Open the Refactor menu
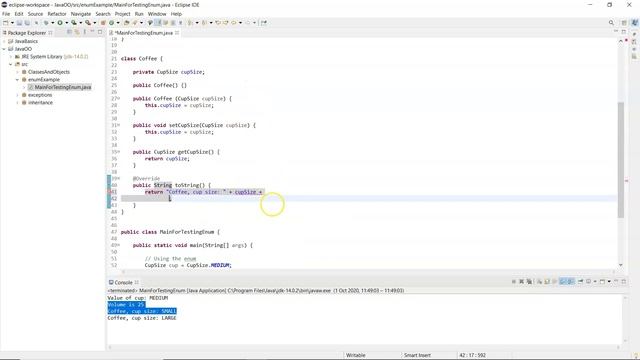The image size is (640, 360). pyautogui.click(x=57, y=14)
